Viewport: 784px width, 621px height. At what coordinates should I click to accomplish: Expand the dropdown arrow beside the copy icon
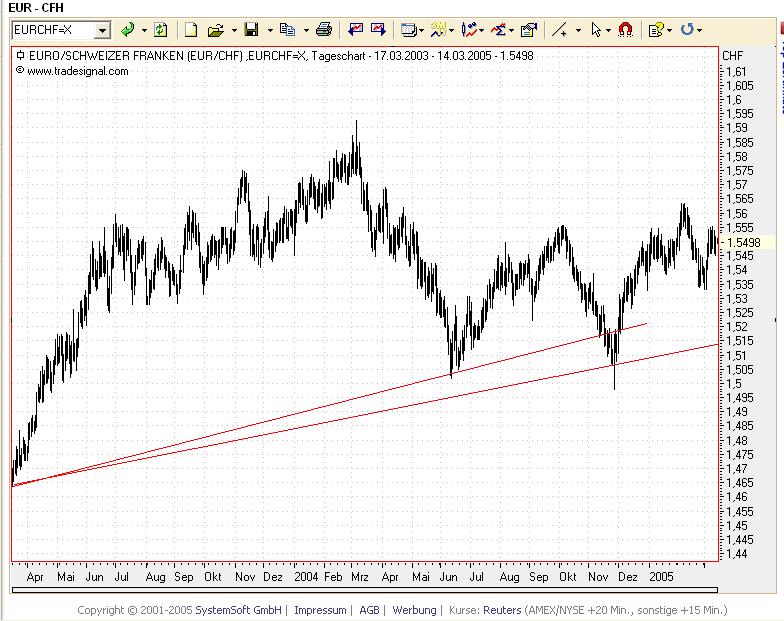[305, 30]
